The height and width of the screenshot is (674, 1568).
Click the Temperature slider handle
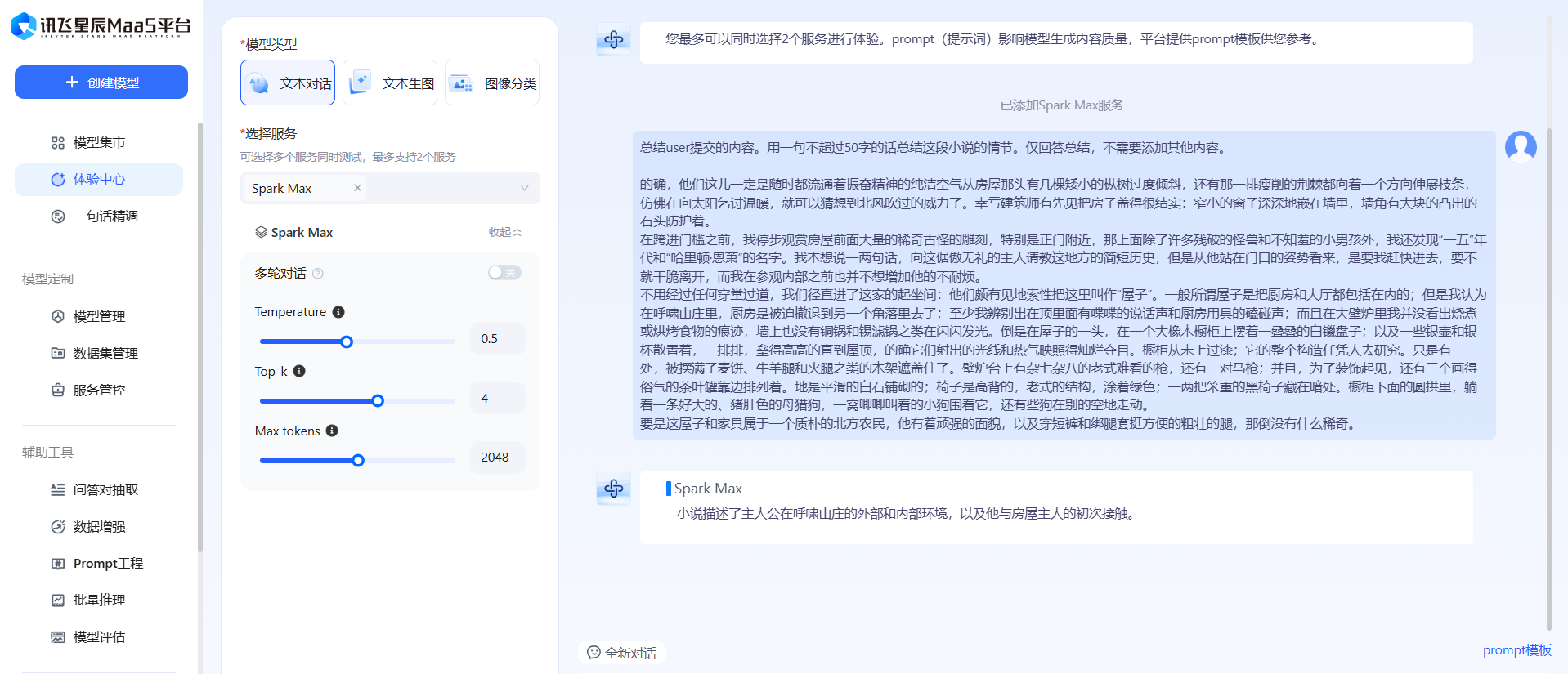tap(347, 341)
